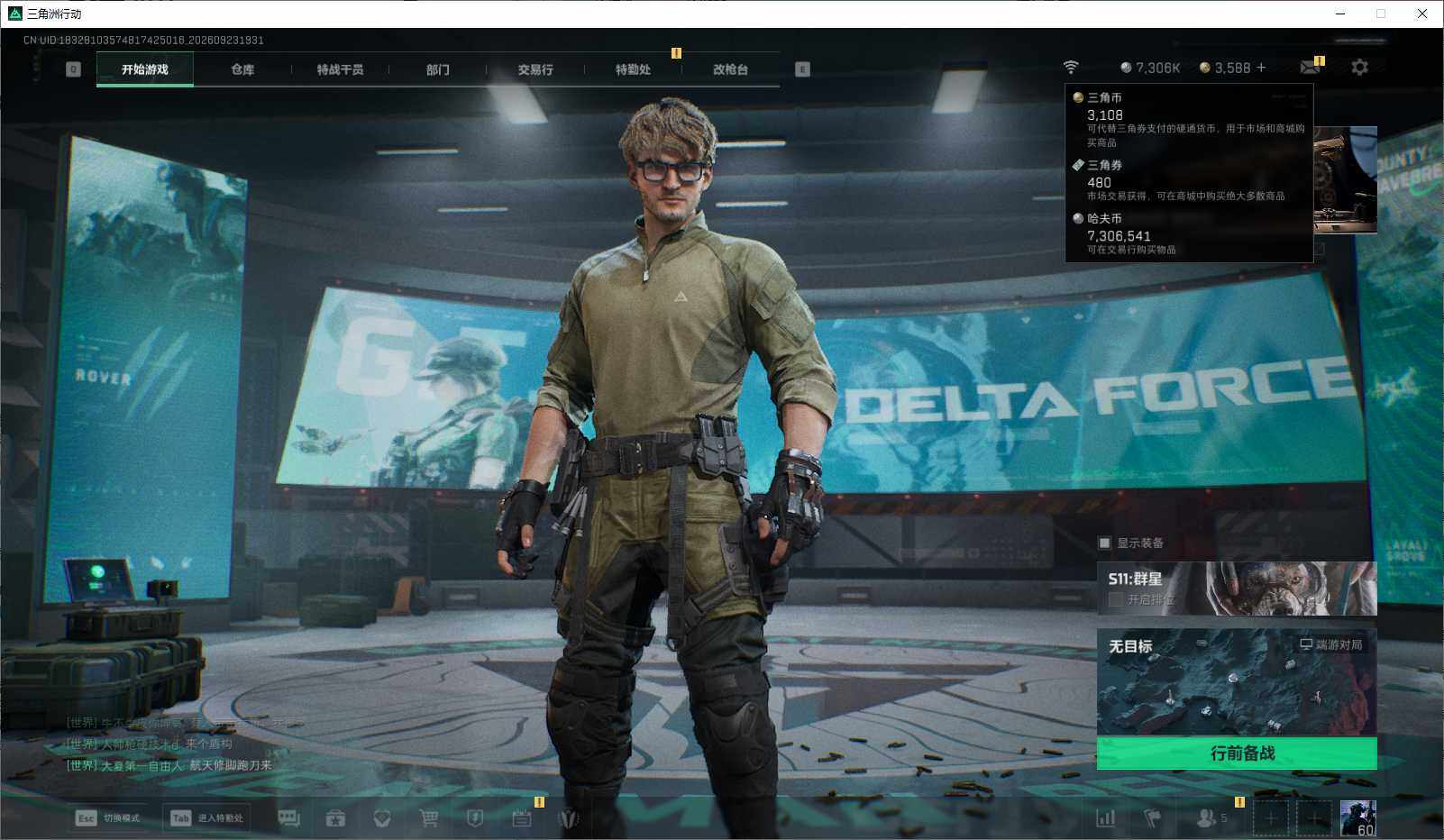Close the 三角洲行动 window
This screenshot has height=840, width=1444.
1422,14
